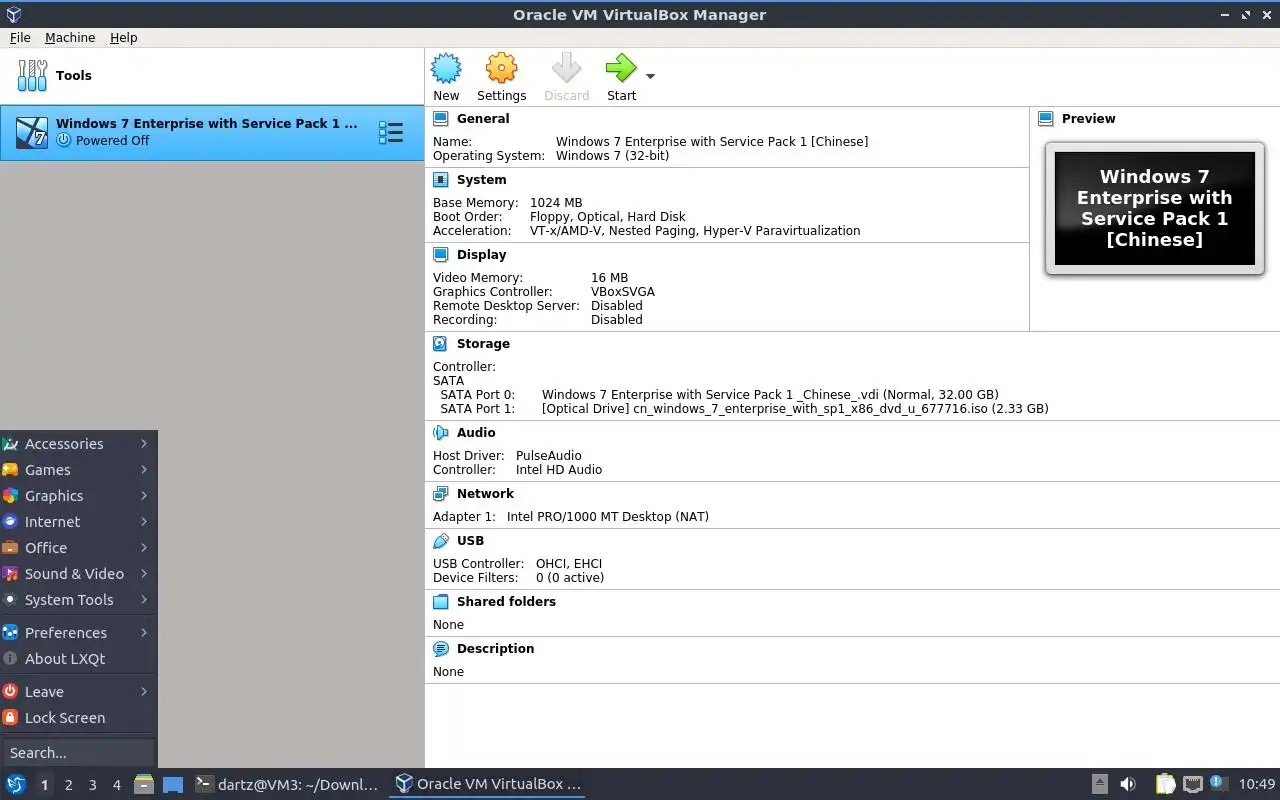Click the 'Floppy, Optical, Hard Disk' boot order text

tap(608, 216)
